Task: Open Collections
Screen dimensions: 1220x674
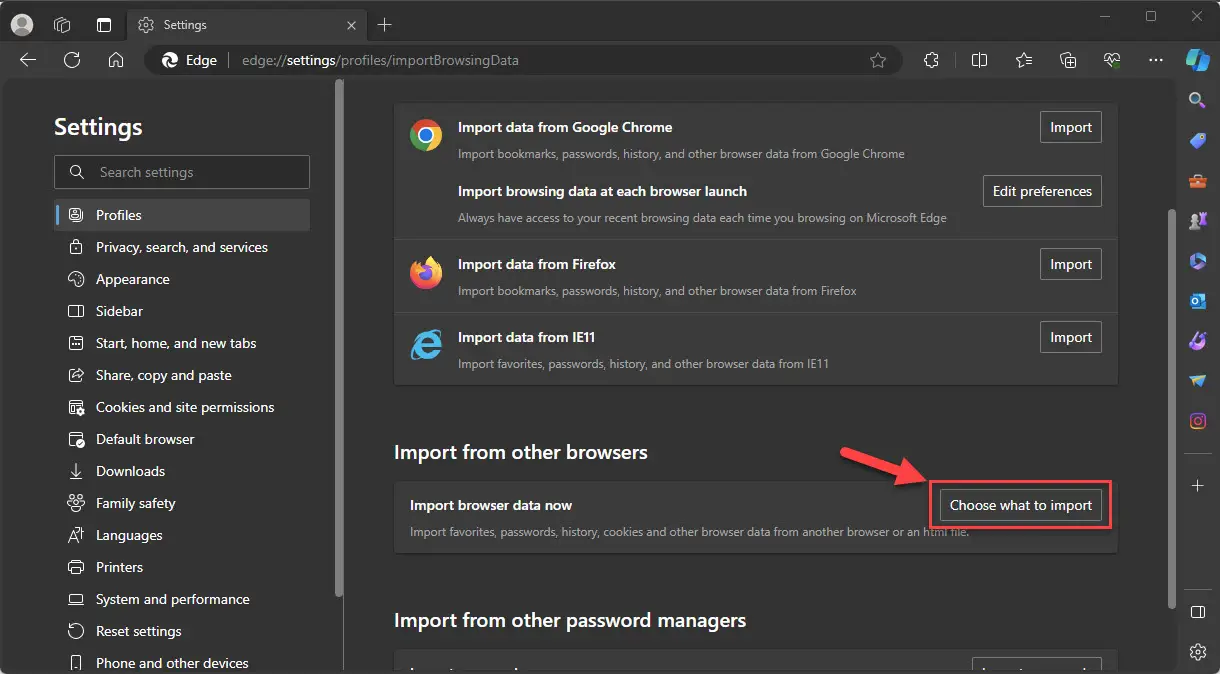Action: coord(1068,60)
